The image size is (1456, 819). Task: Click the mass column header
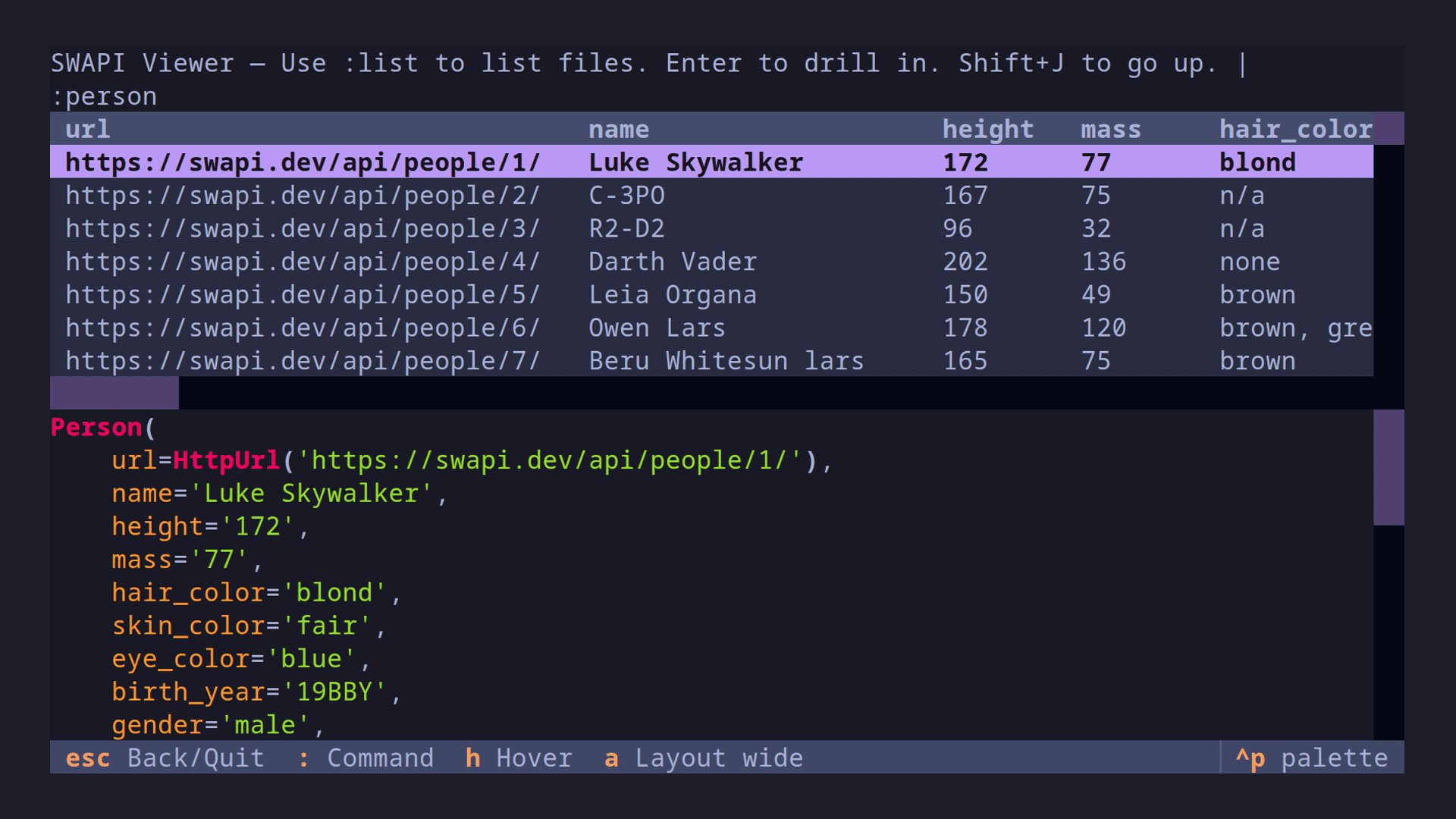(1111, 129)
